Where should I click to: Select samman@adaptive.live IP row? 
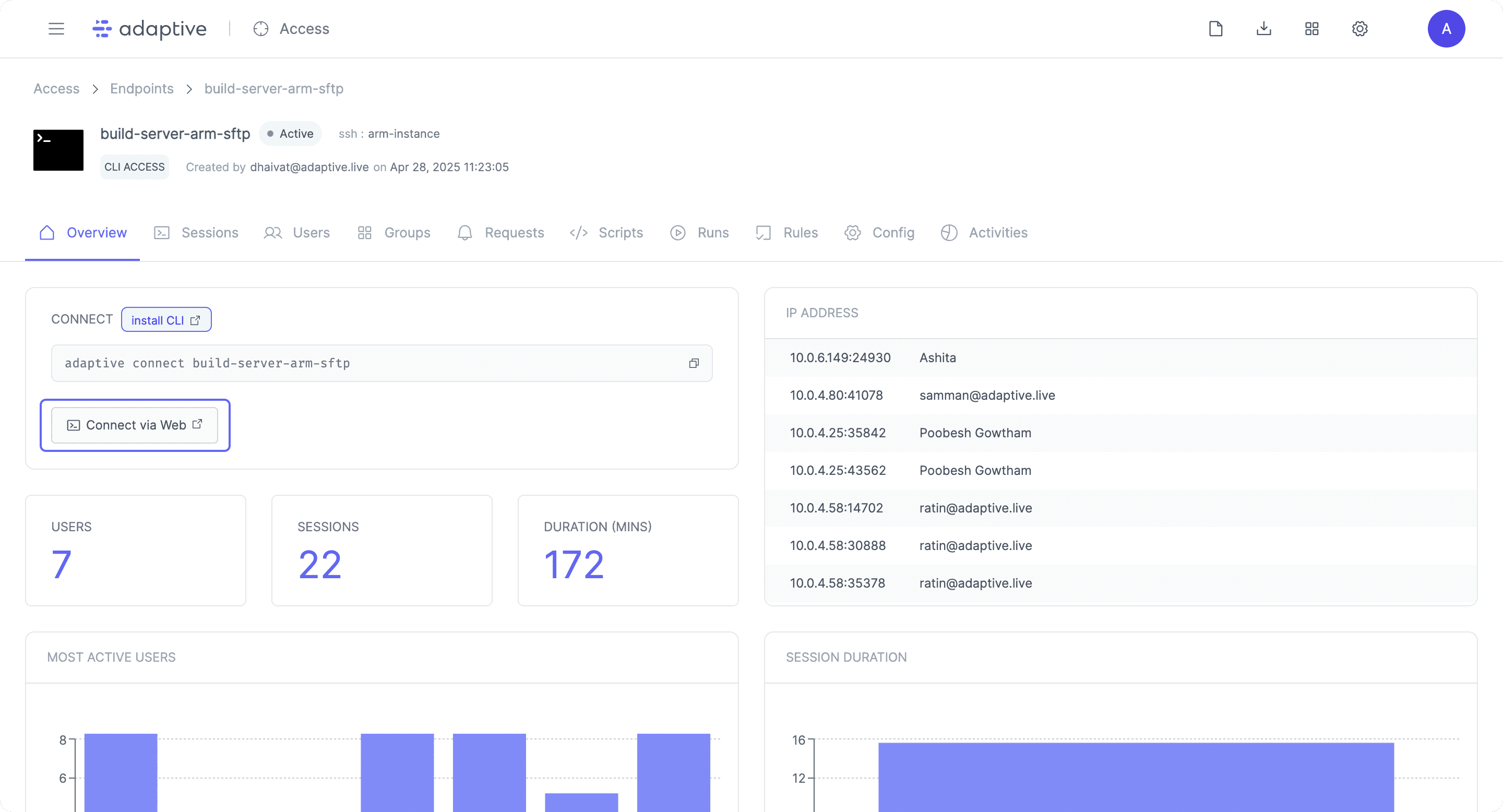tap(1121, 395)
